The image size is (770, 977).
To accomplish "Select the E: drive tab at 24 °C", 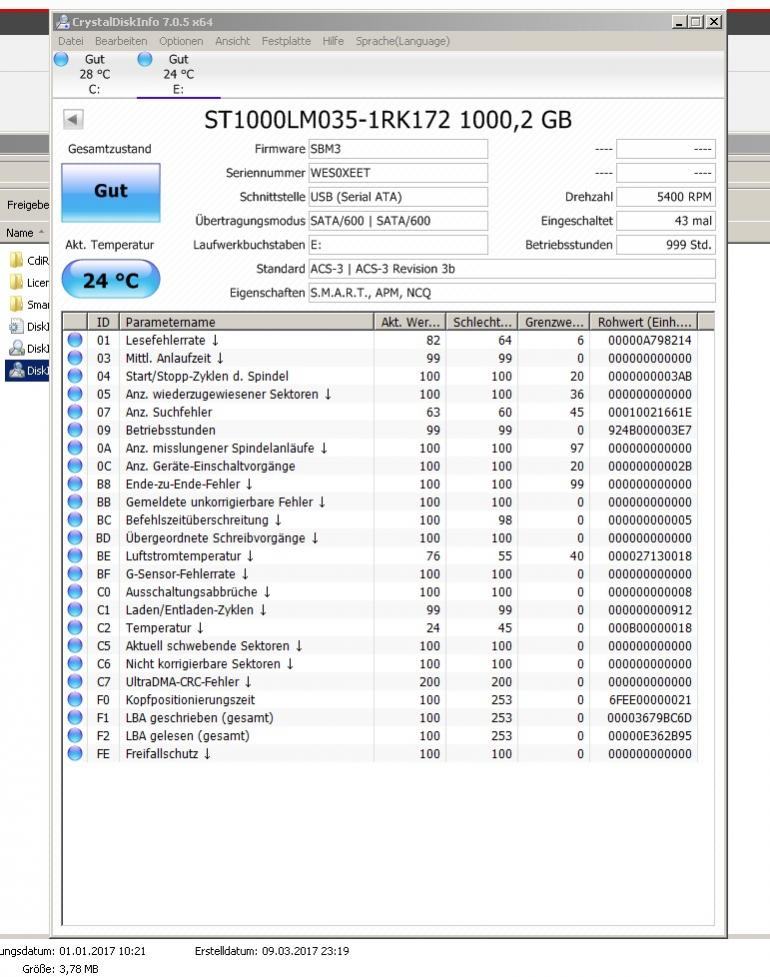I will (178, 74).
